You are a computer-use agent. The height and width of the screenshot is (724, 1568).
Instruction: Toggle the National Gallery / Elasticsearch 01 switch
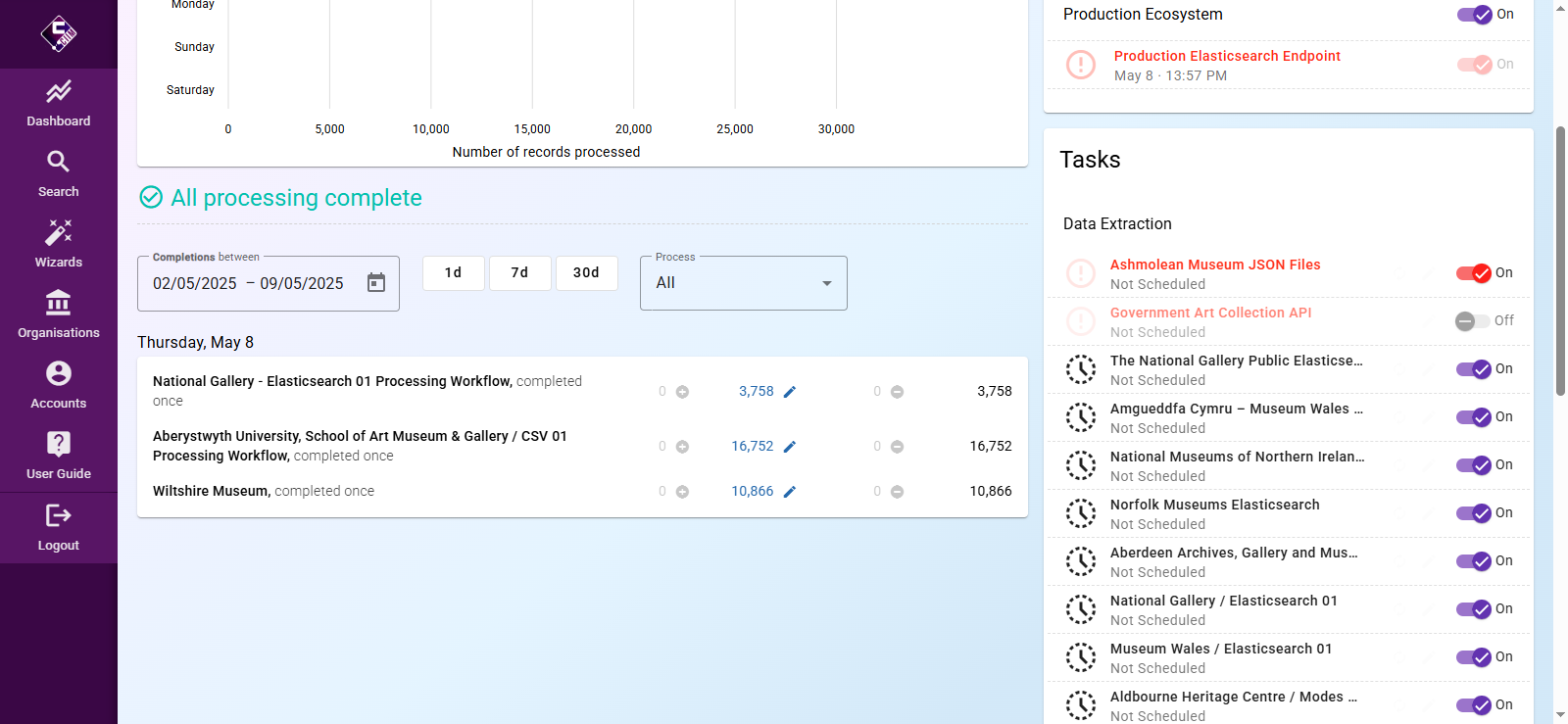(1474, 609)
